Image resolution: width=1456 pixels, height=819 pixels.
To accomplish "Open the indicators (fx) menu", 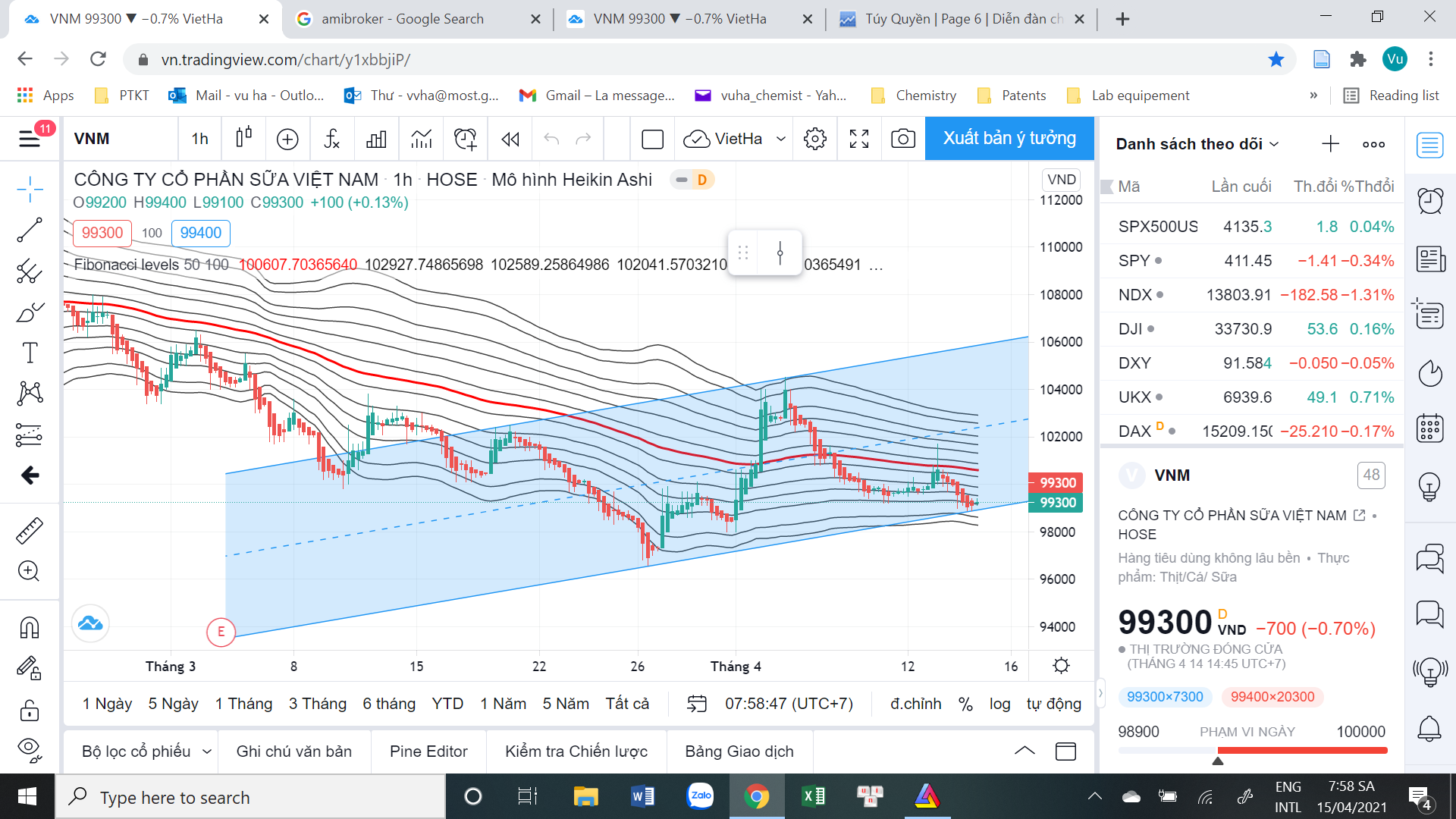I will (x=331, y=138).
